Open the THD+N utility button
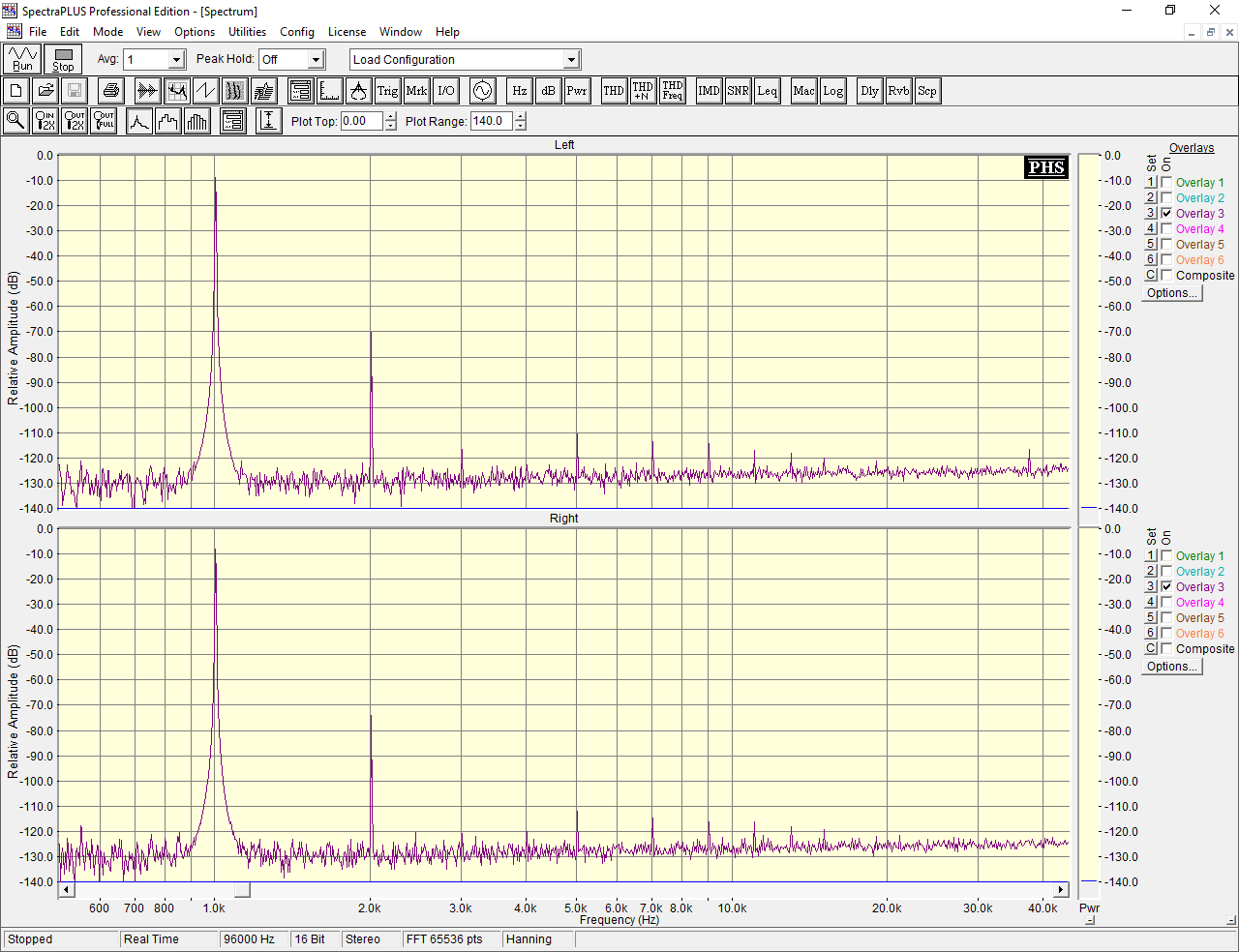This screenshot has width=1239, height=952. pos(643,91)
